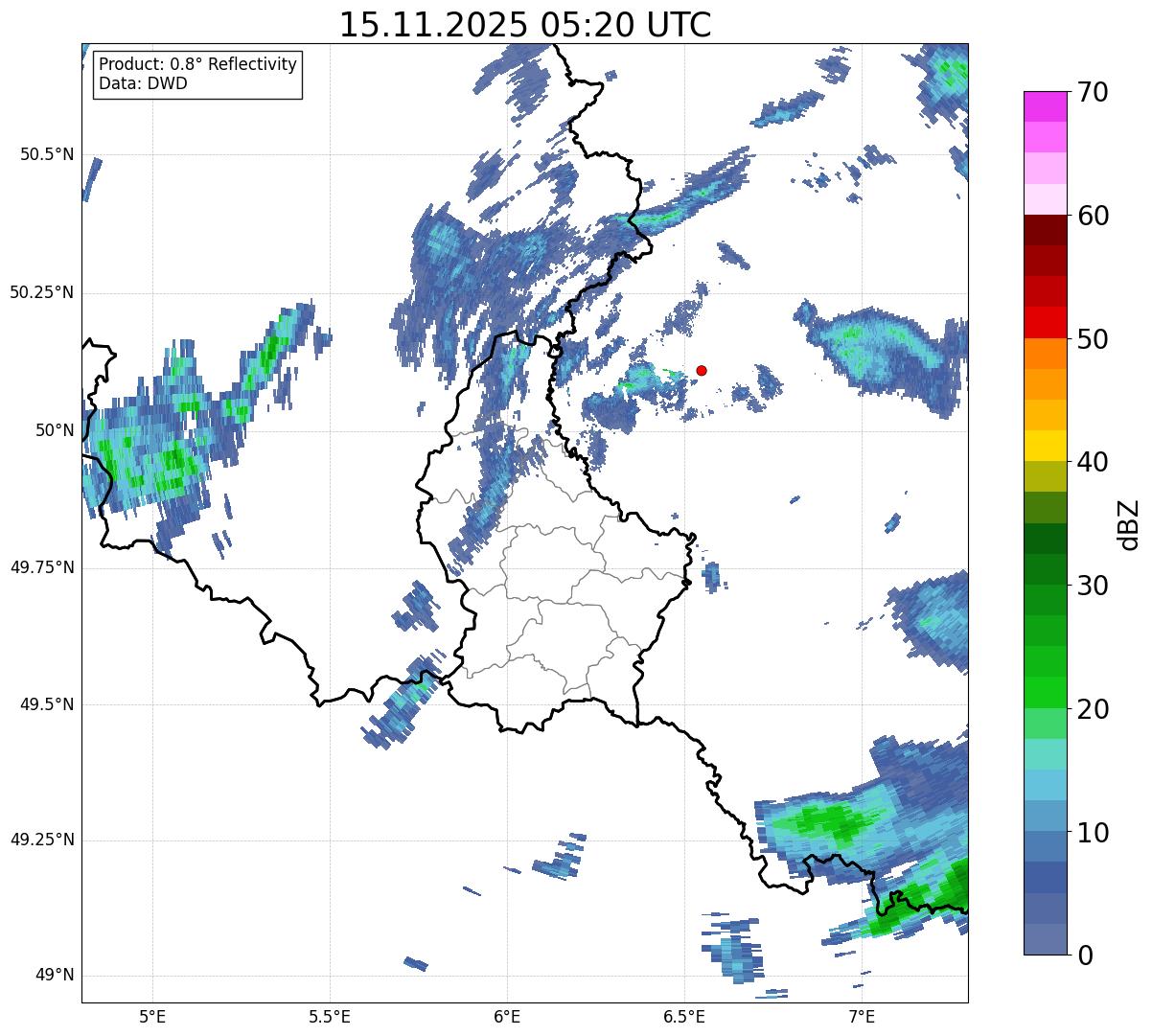Click the bright green colorbar swatch at 20
1152x1036 pixels.
pos(1045,693)
